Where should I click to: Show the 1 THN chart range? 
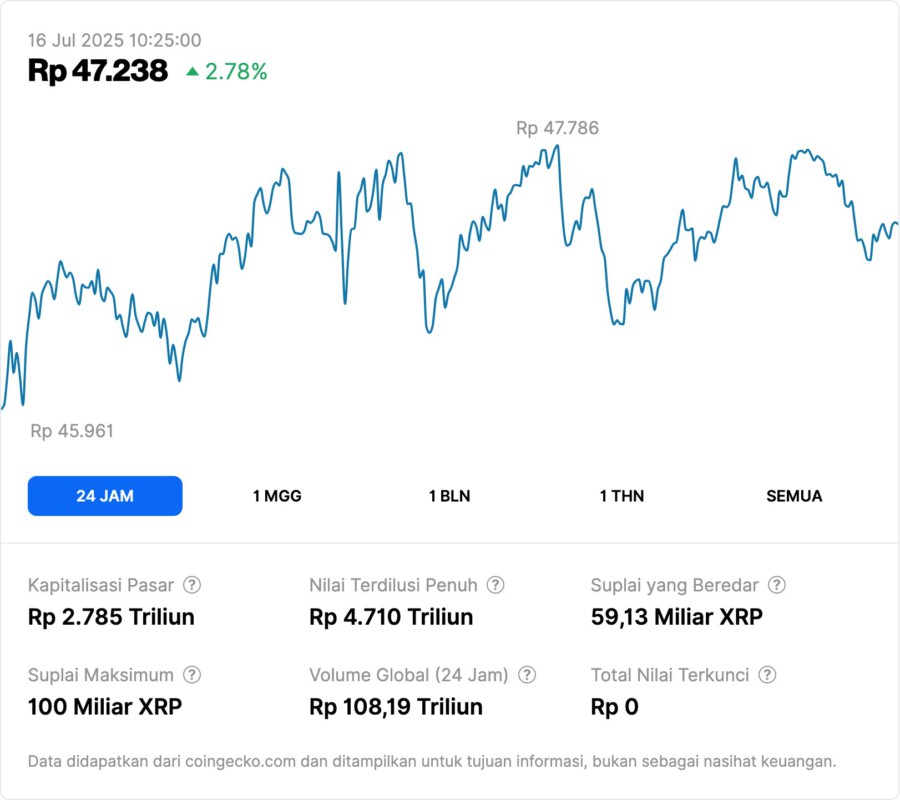pyautogui.click(x=622, y=496)
